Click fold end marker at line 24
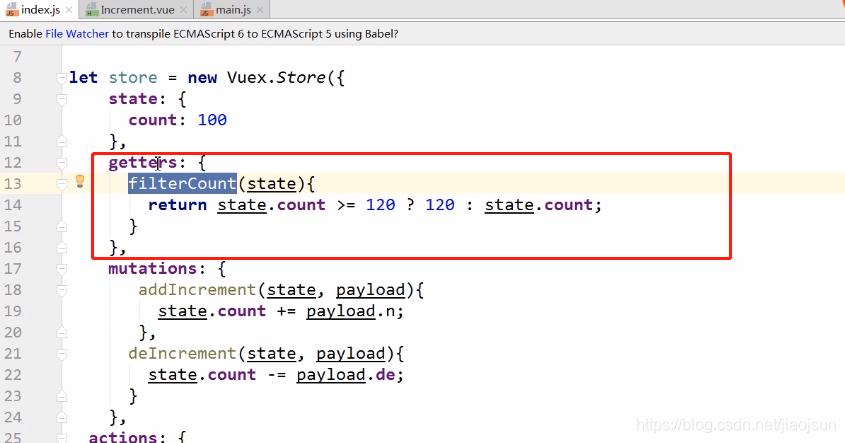 61,418
